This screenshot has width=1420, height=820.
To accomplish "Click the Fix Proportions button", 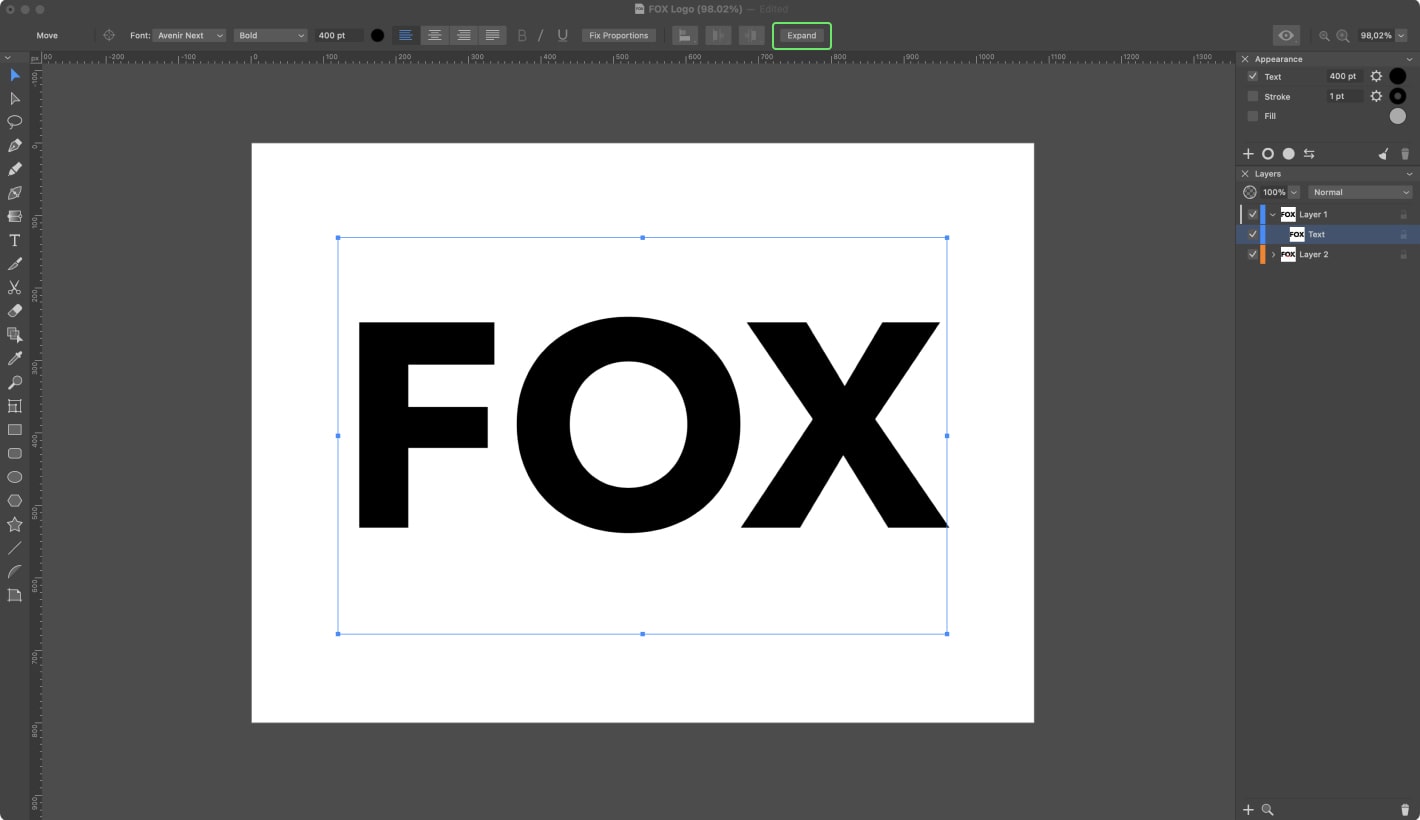I will 618,35.
